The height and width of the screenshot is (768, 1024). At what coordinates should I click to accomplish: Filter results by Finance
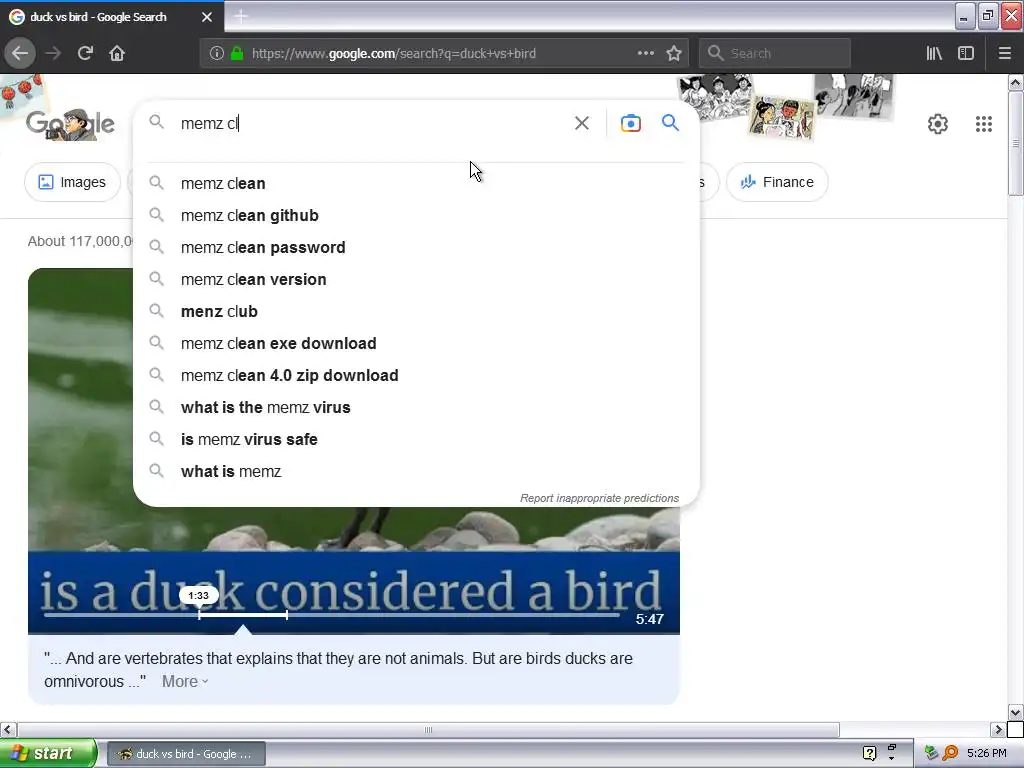click(777, 182)
